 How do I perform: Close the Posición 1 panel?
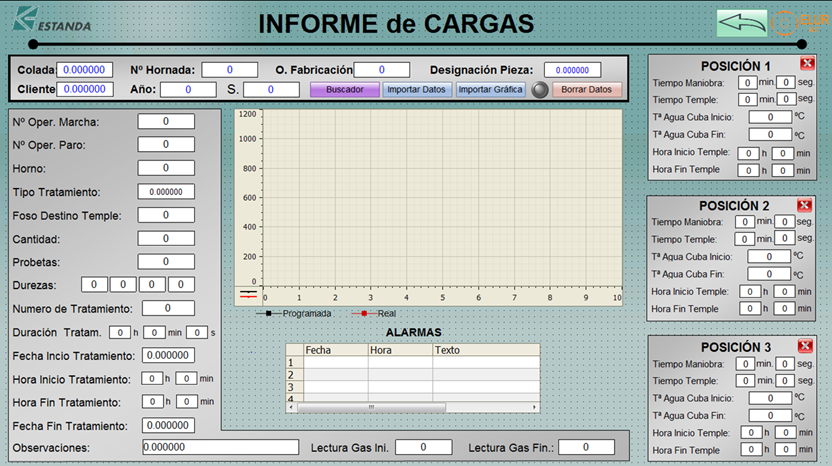tap(808, 65)
